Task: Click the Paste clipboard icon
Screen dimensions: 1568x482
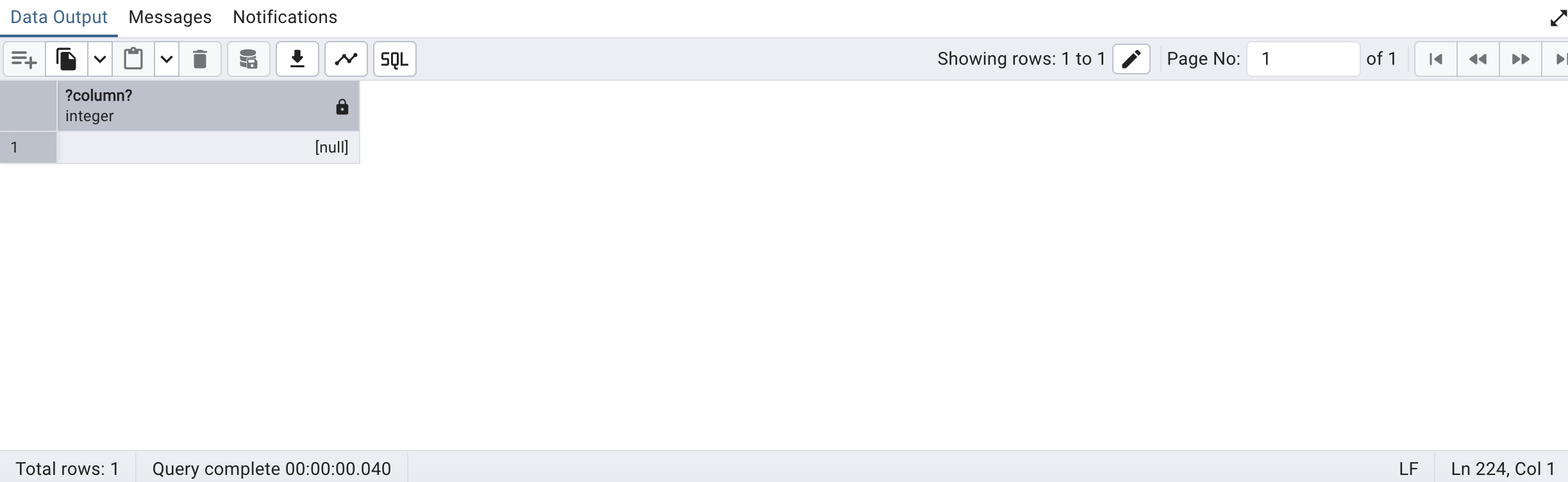Action: click(133, 60)
